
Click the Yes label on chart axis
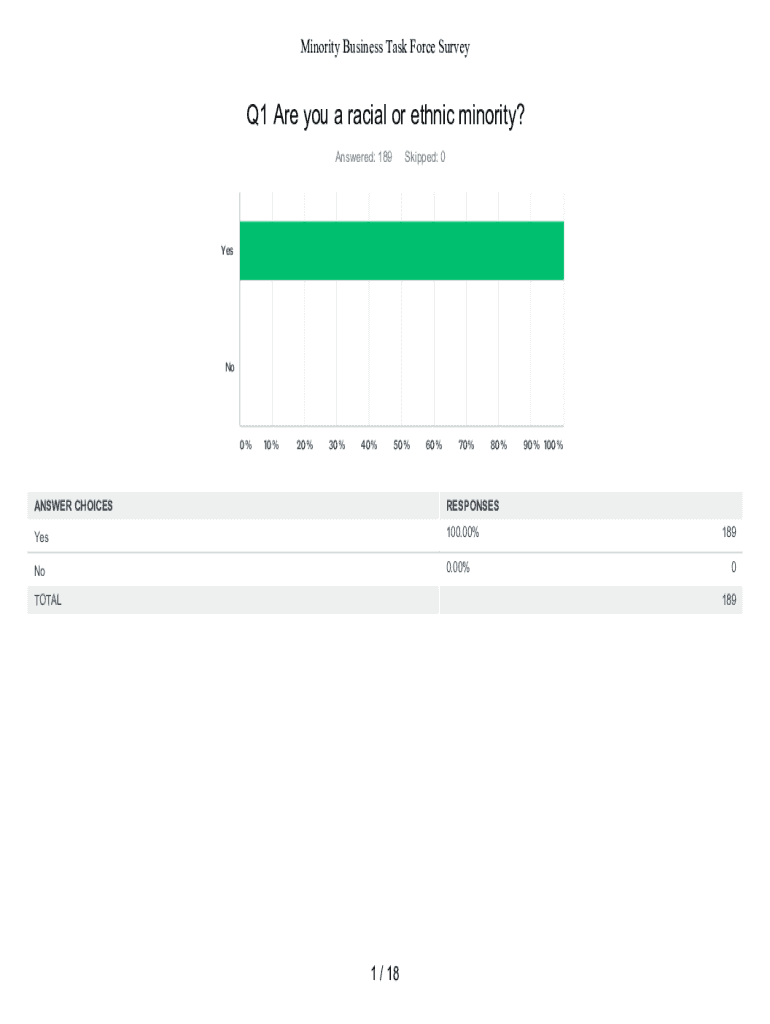(227, 251)
